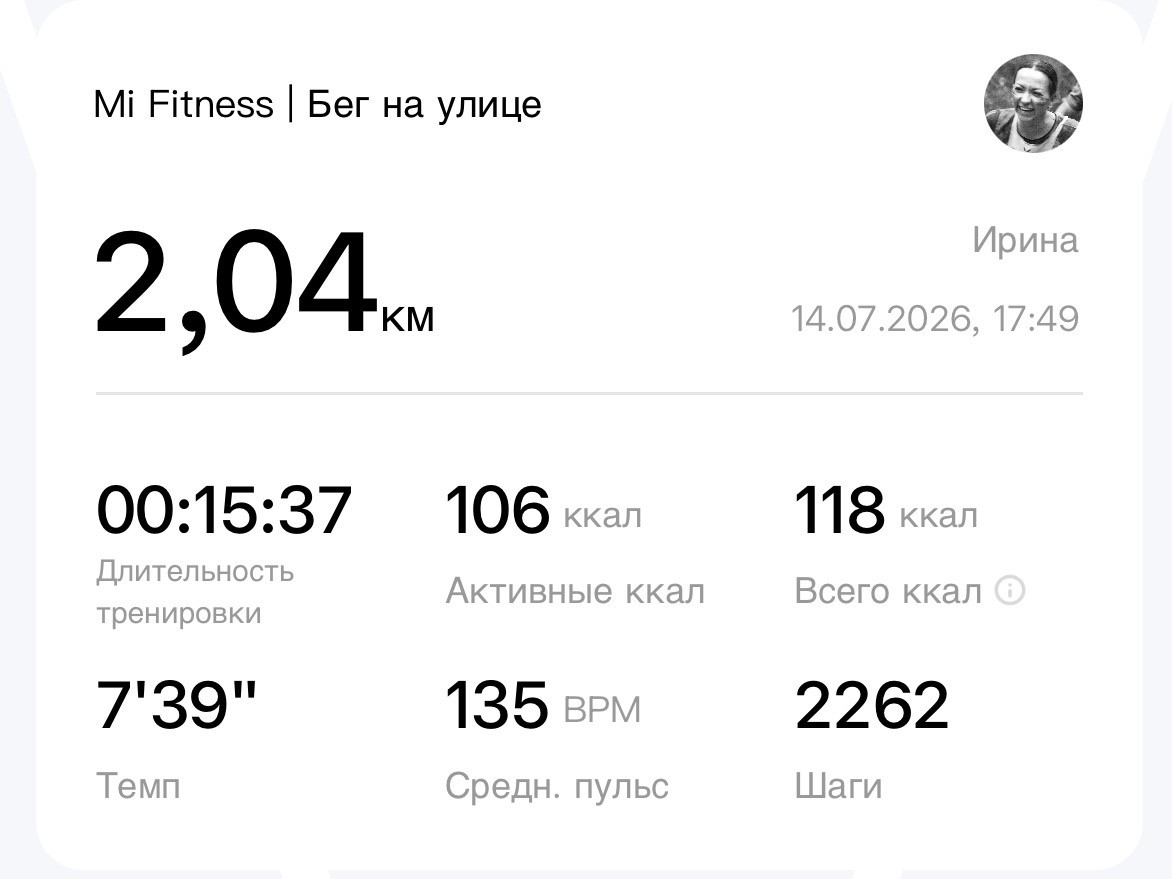Click the Средн. пульс label

point(557,787)
